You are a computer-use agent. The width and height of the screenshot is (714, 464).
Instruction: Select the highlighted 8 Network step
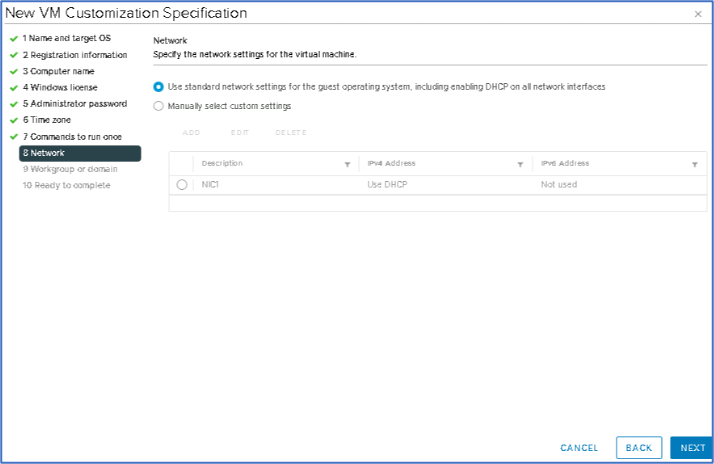(x=80, y=153)
